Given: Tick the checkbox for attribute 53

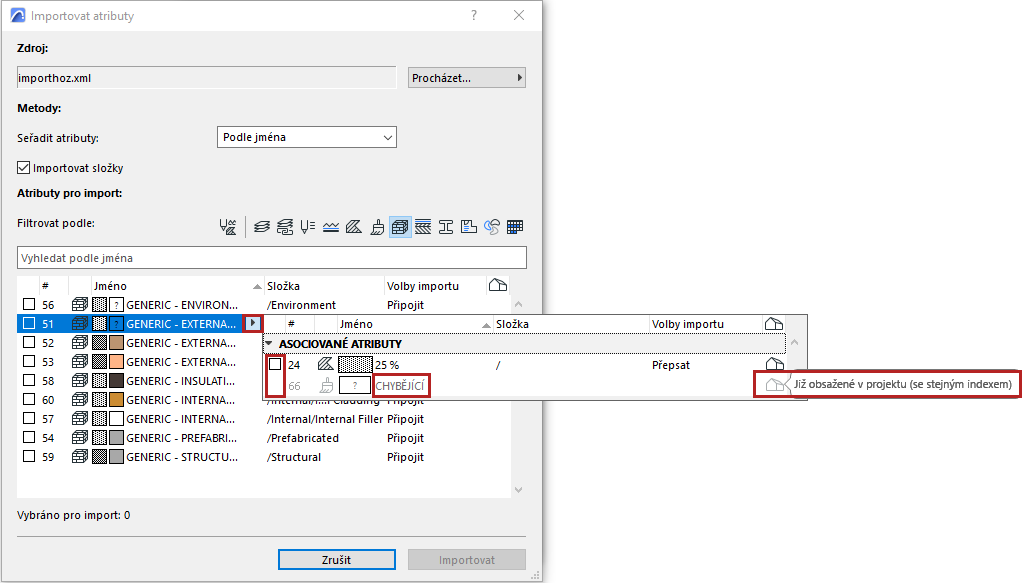Looking at the screenshot, I should coord(29,361).
